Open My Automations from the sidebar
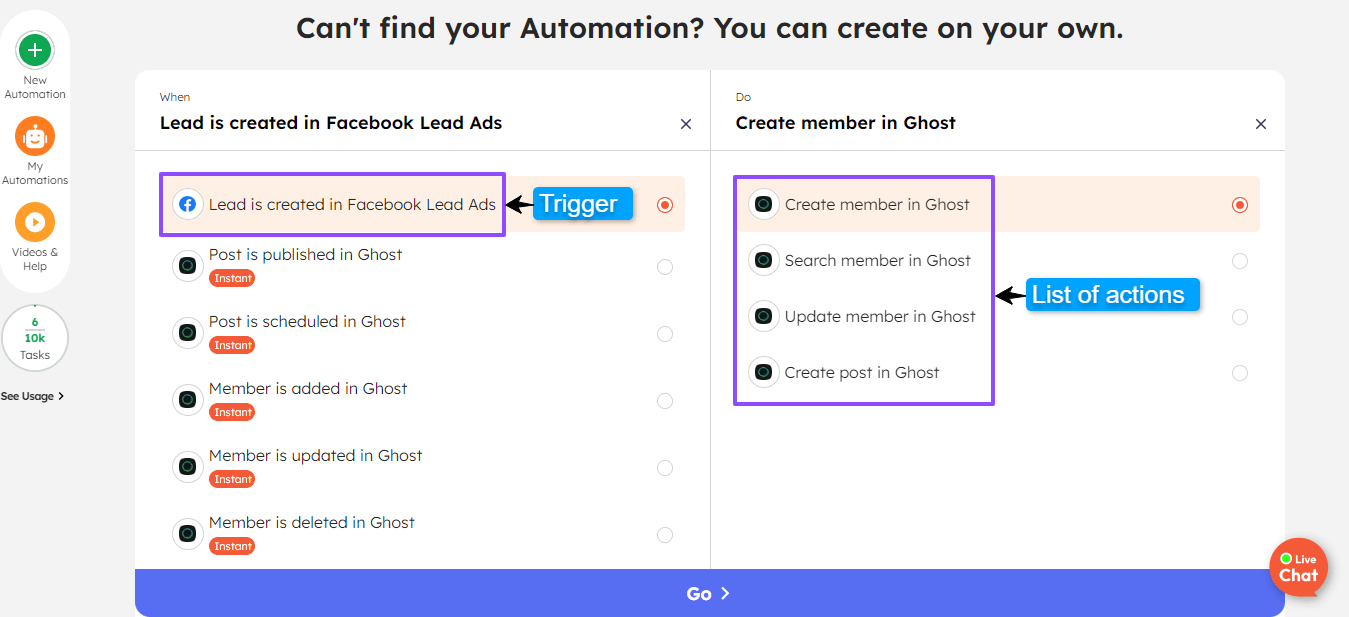The image size is (1349, 617). pos(35,137)
